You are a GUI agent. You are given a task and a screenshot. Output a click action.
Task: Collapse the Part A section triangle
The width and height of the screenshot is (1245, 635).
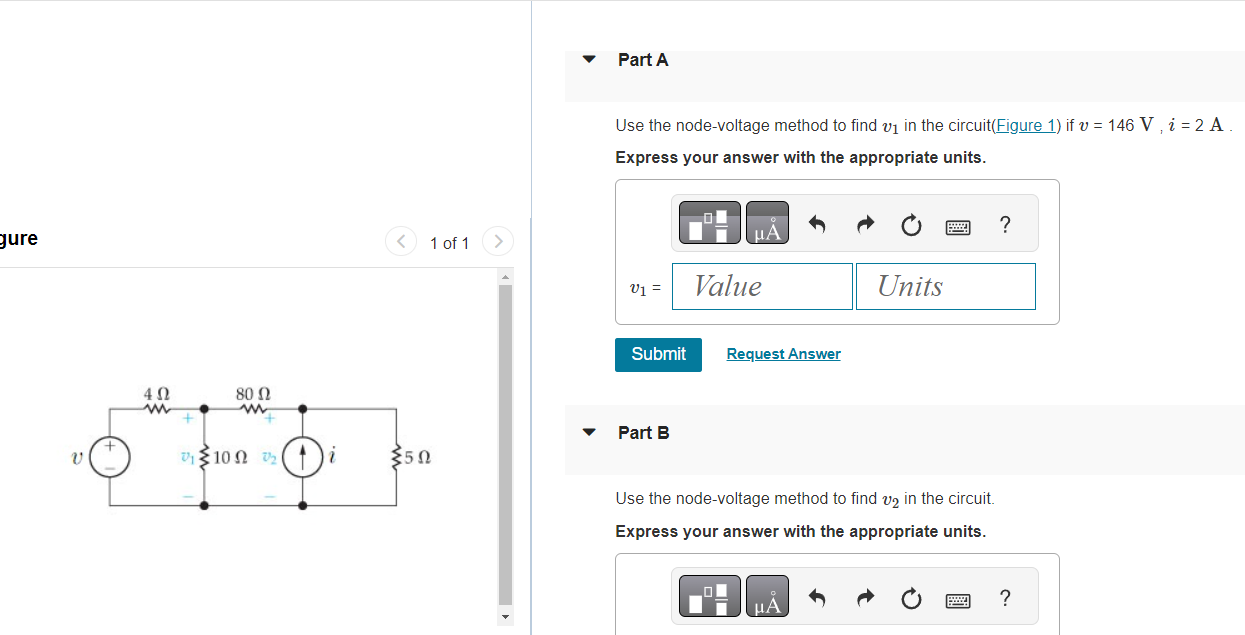coord(589,60)
